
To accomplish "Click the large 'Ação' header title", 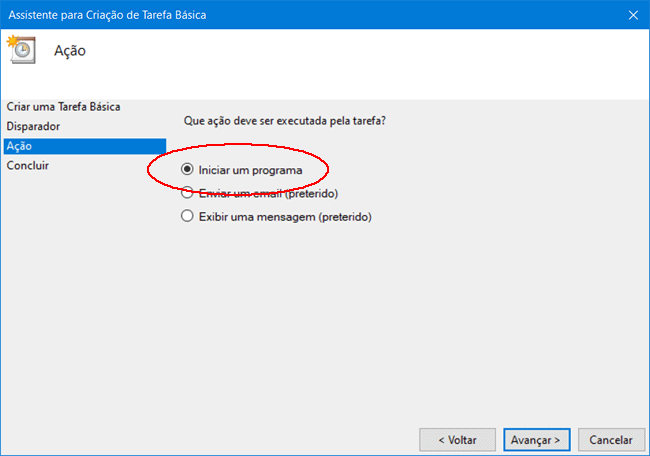I will click(x=70, y=51).
